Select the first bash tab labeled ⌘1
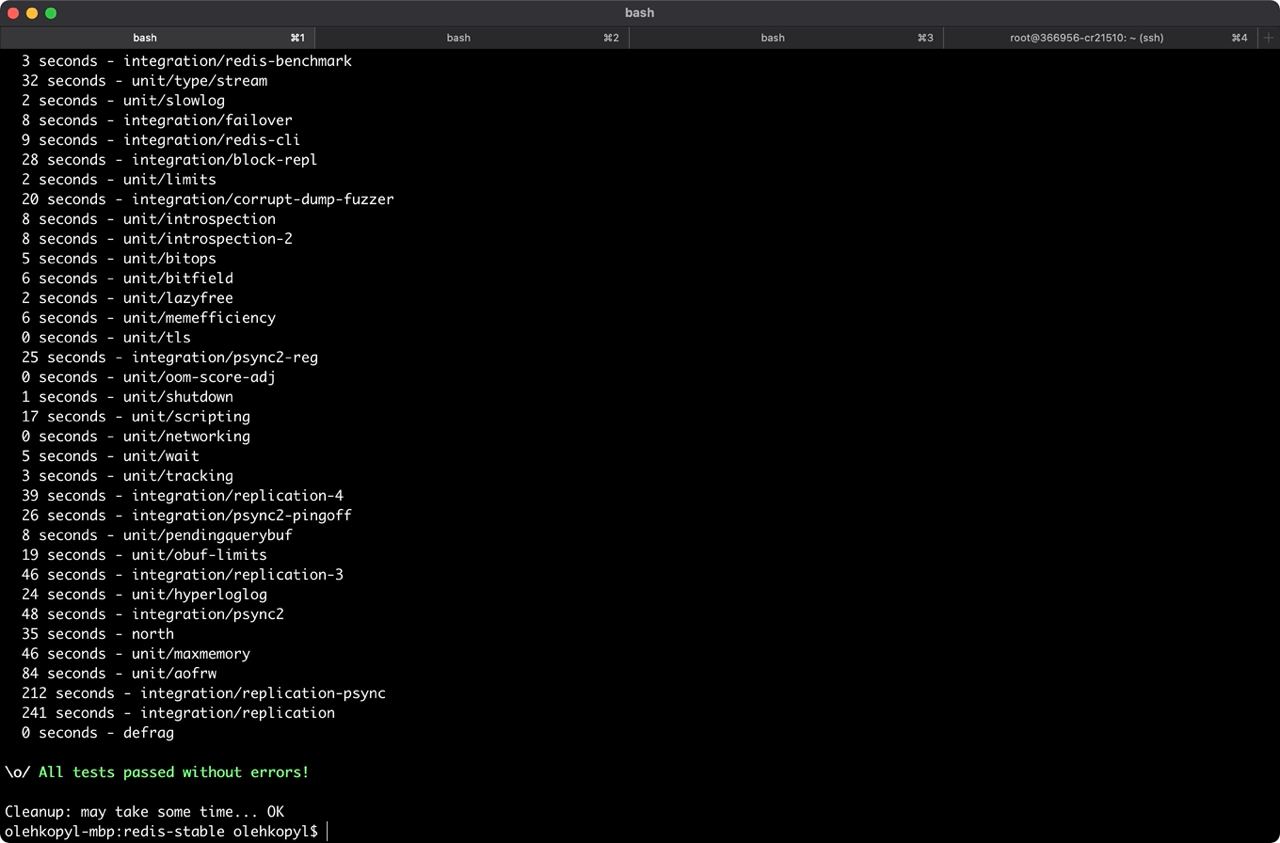 (x=145, y=38)
